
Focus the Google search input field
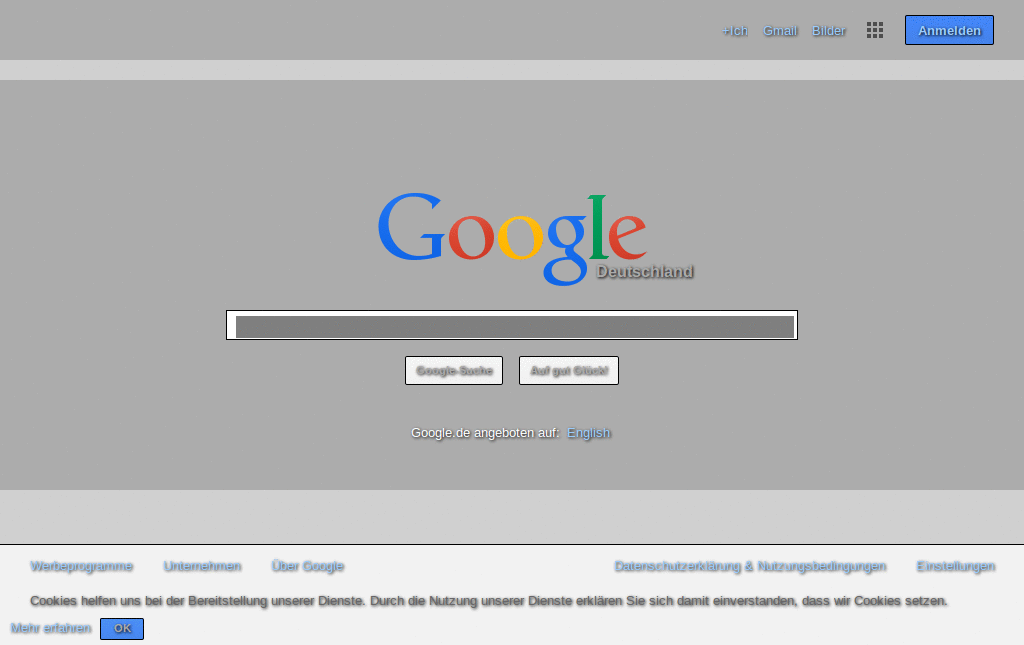[x=512, y=325]
